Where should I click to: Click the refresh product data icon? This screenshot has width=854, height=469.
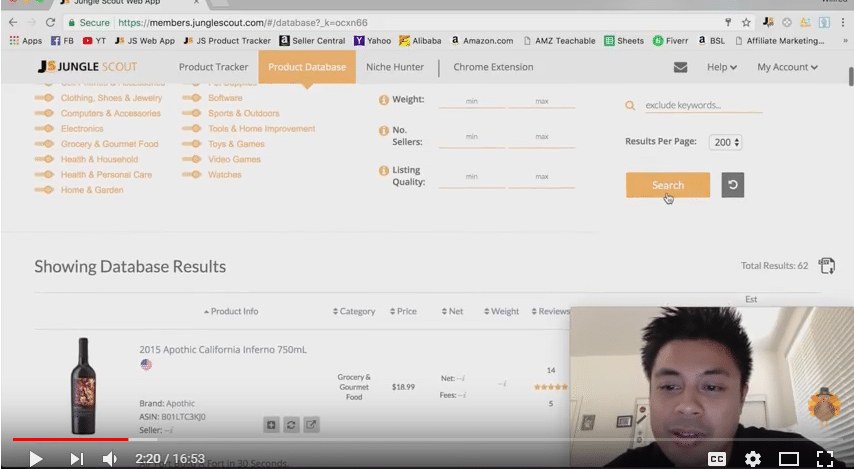pyautogui.click(x=291, y=424)
